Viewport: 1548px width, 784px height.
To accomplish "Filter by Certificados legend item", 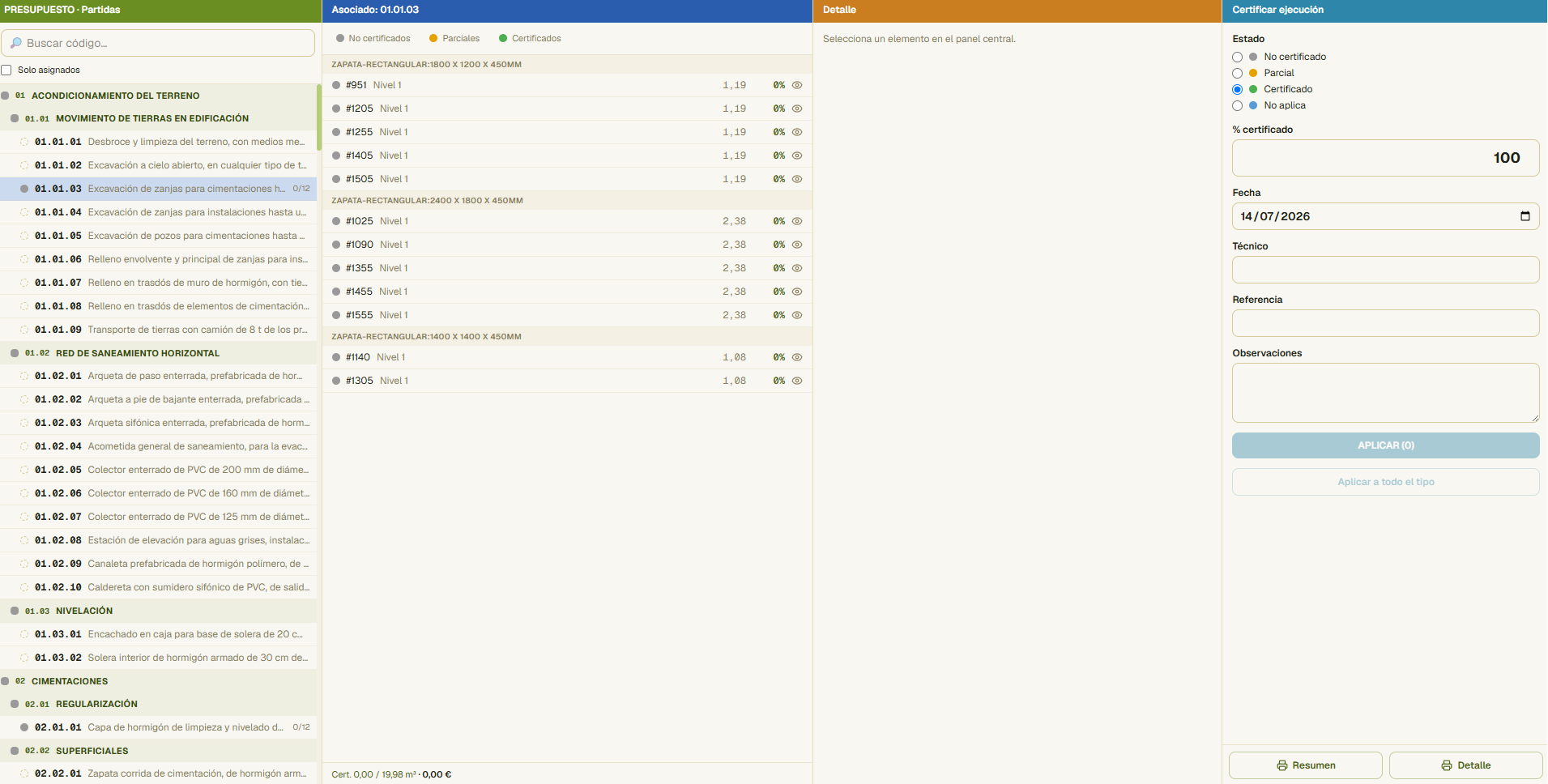I will click(530, 38).
